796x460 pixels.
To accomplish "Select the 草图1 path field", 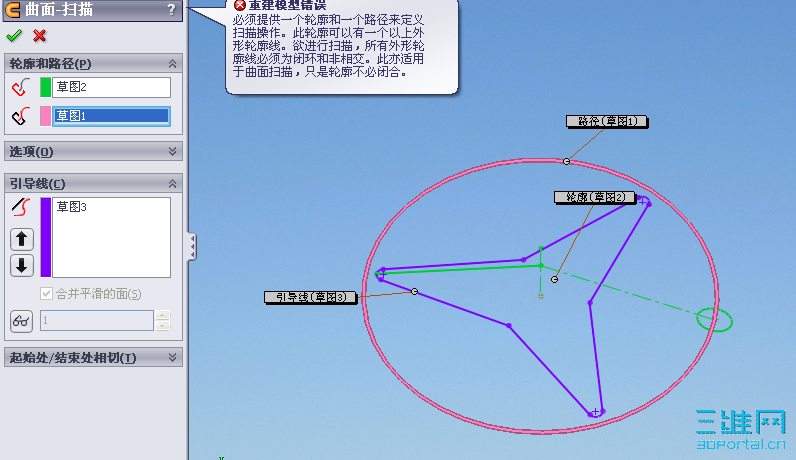I will click(x=112, y=116).
